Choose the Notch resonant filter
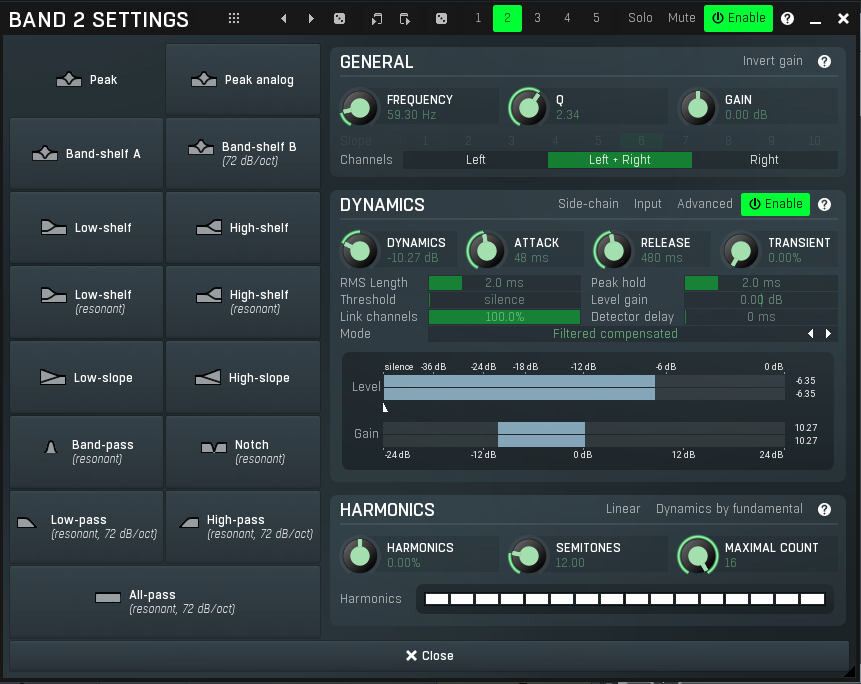The height and width of the screenshot is (684, 861). 243,452
